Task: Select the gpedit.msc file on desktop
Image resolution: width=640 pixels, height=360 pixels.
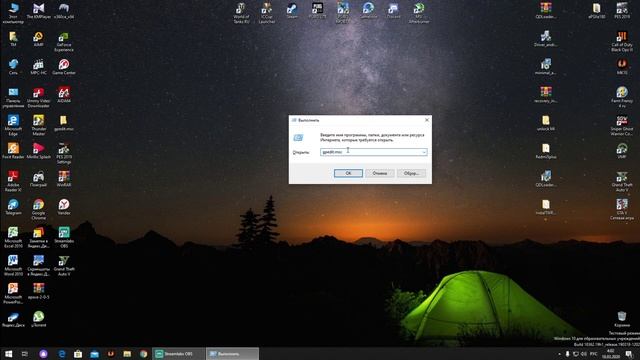Action: 64,123
